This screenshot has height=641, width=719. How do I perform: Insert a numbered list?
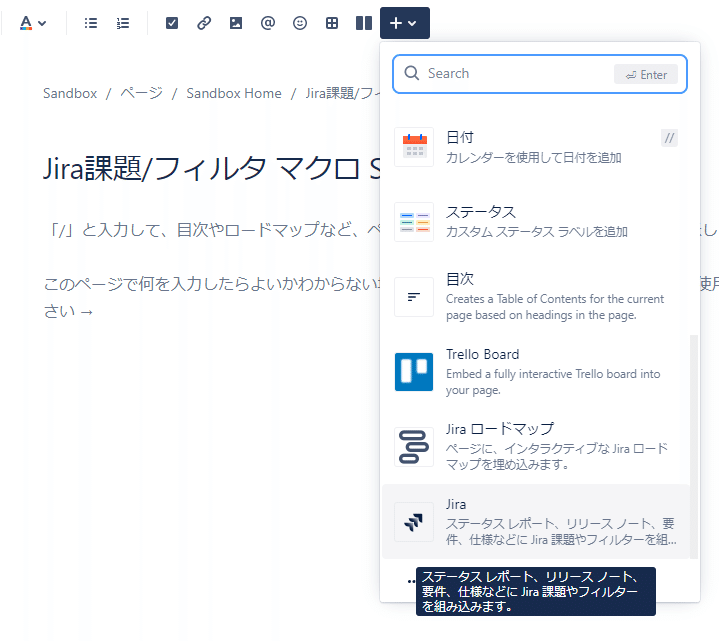pos(123,23)
